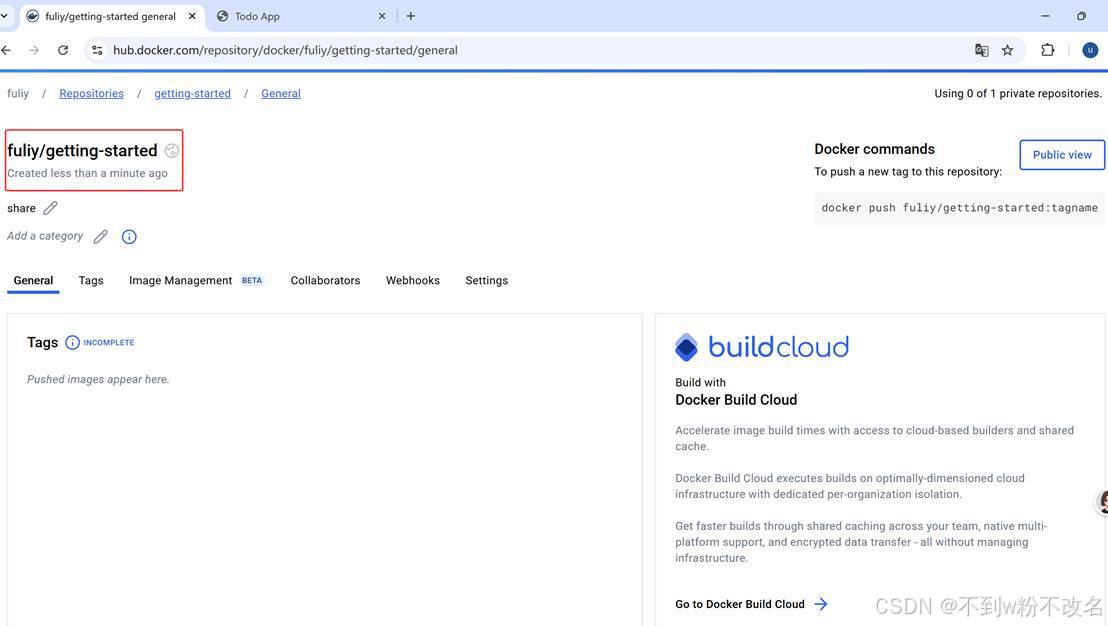This screenshot has height=626, width=1108.
Task: Click the Public view button
Action: click(1062, 155)
